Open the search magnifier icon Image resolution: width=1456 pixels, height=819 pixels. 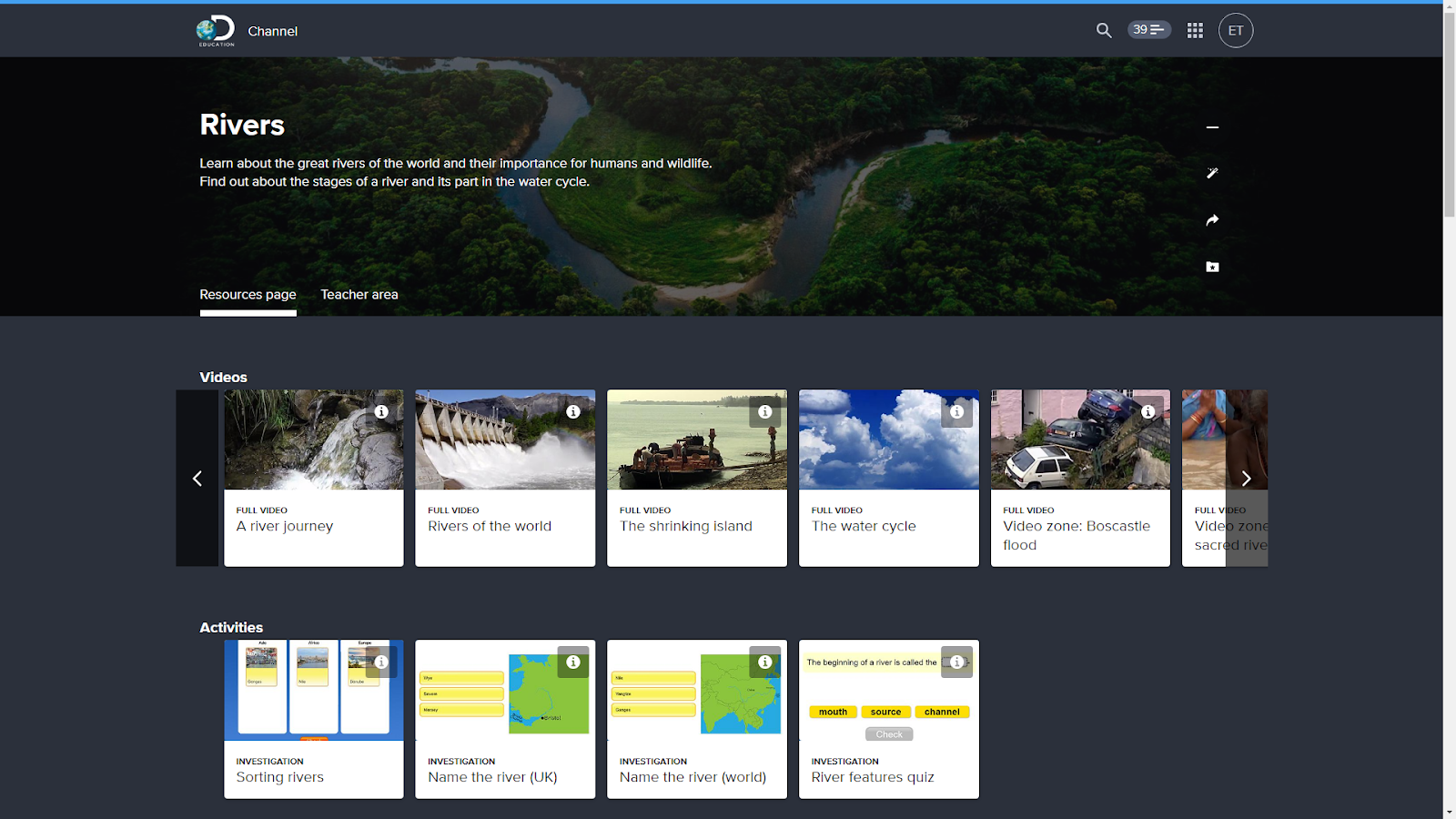click(x=1104, y=30)
